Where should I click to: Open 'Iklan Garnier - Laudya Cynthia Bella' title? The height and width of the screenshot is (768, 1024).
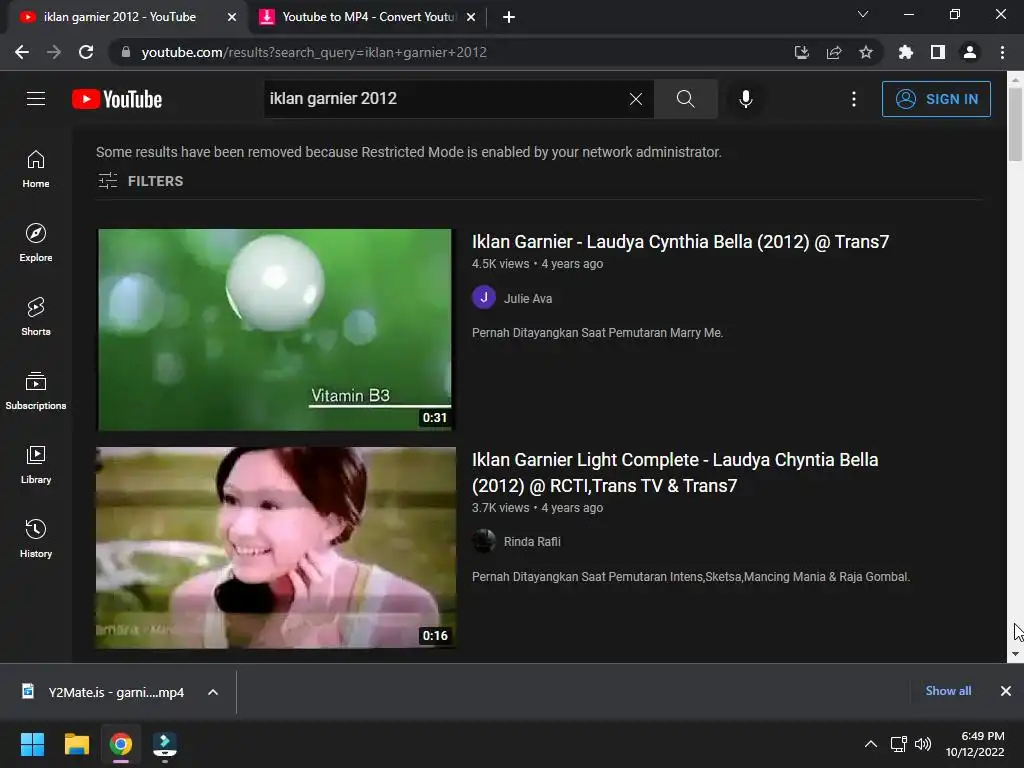pyautogui.click(x=680, y=242)
